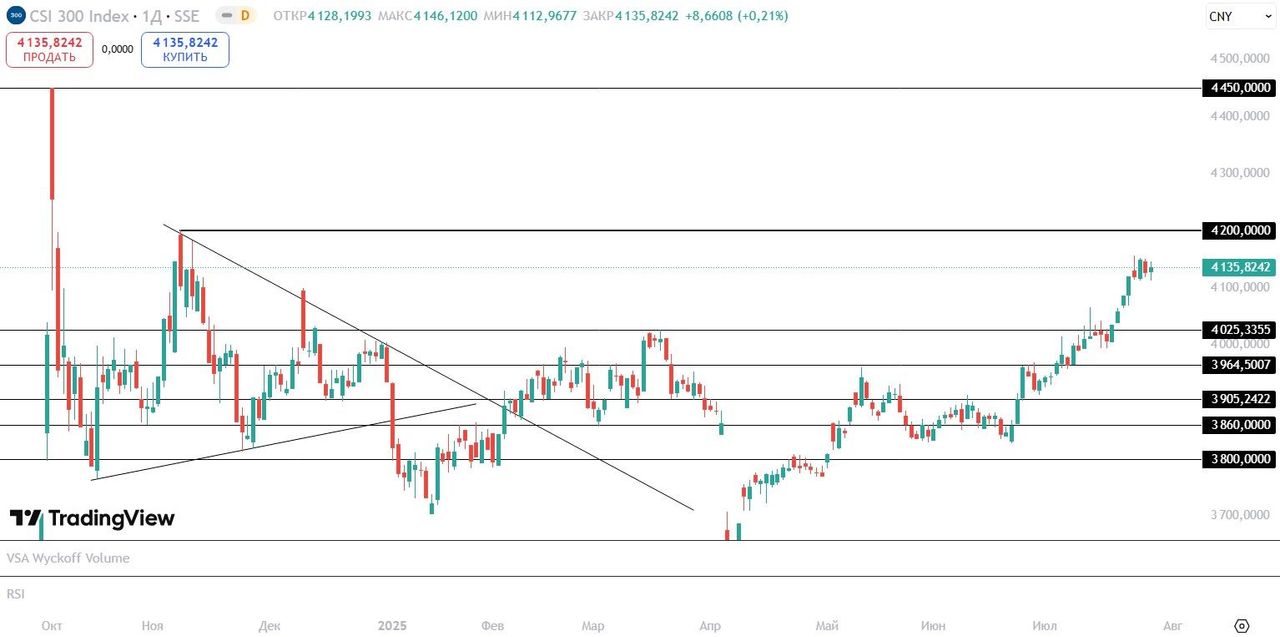Click the 3 800,0000 support level label
Image resolution: width=1280 pixels, height=637 pixels.
click(x=1240, y=459)
